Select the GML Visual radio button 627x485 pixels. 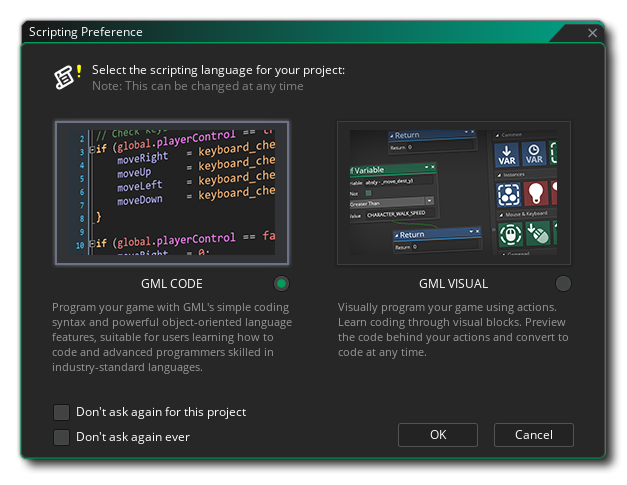[x=563, y=284]
